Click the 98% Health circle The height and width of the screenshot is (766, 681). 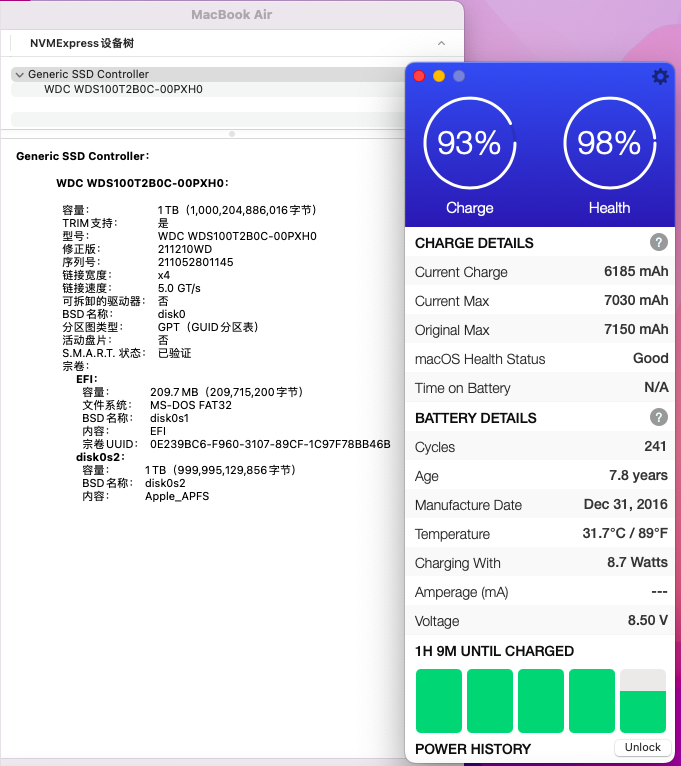[609, 143]
